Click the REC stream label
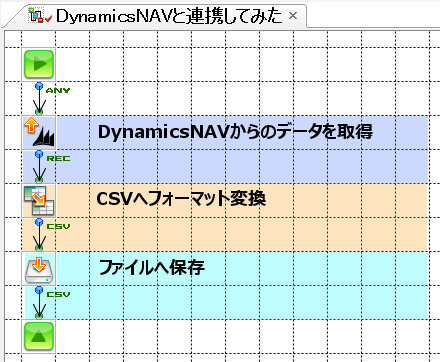 tap(58, 158)
